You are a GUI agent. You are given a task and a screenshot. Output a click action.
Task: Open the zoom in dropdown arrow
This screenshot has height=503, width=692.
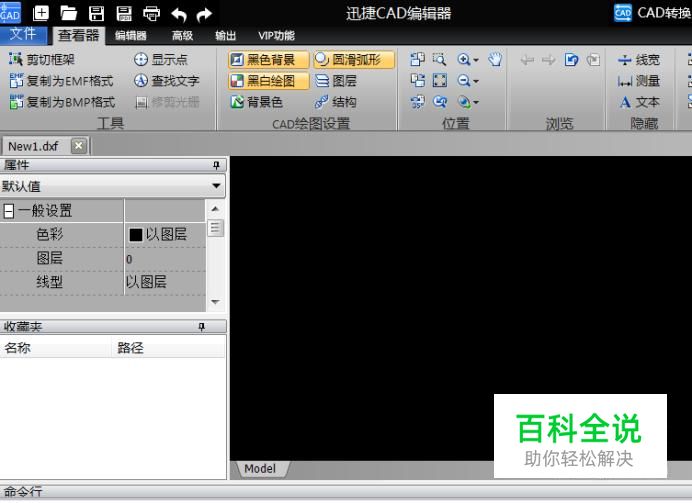[x=476, y=60]
